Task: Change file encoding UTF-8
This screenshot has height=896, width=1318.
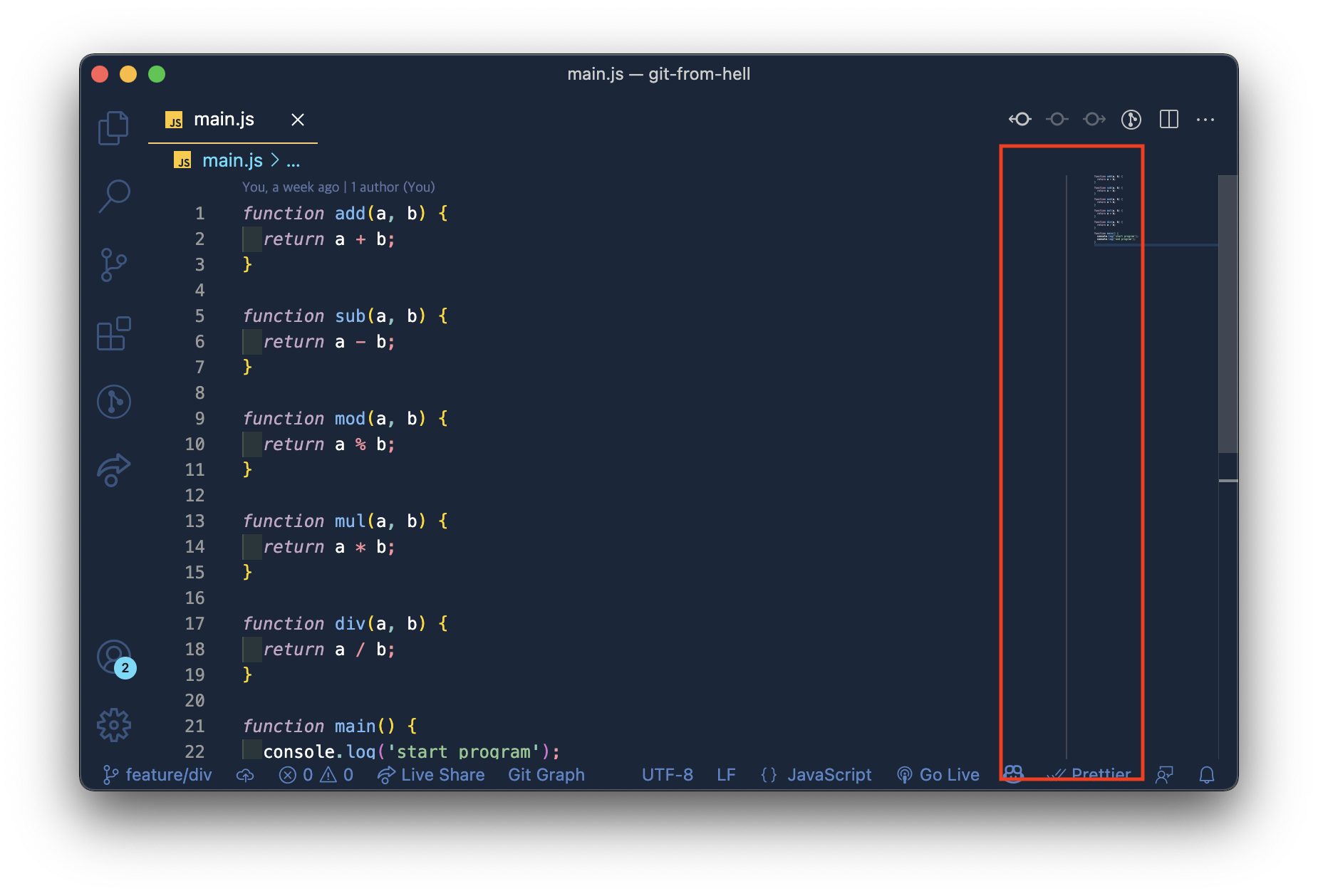Action: point(668,775)
